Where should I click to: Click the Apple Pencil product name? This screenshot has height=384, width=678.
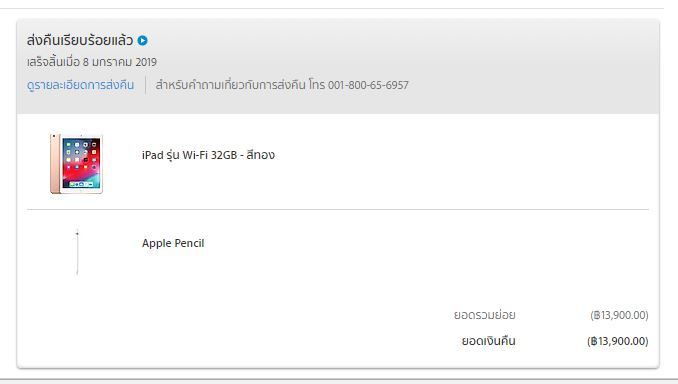(173, 243)
